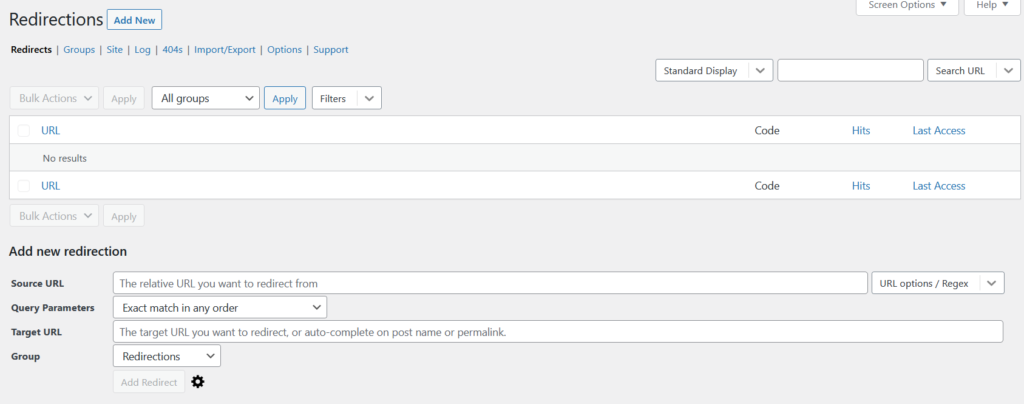Open URL options / Regex dropdown
Image resolution: width=1024 pixels, height=404 pixels.
pos(938,283)
